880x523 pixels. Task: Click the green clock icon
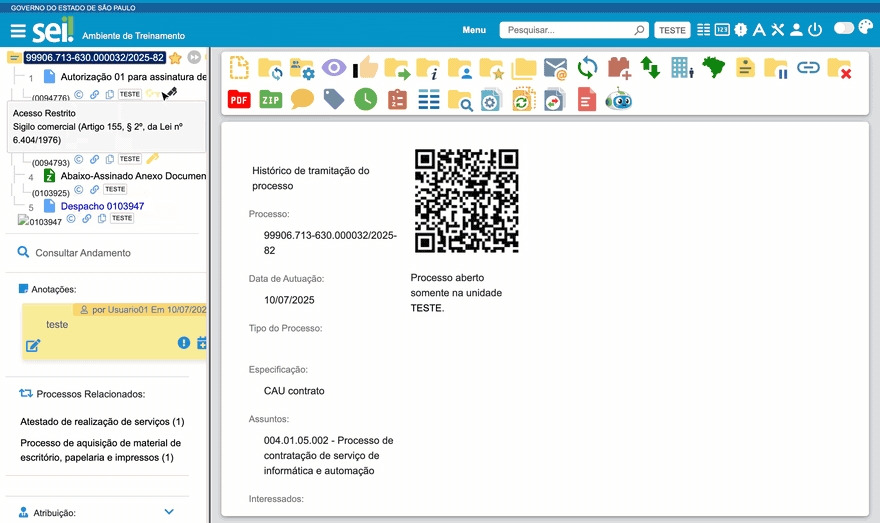pyautogui.click(x=365, y=99)
